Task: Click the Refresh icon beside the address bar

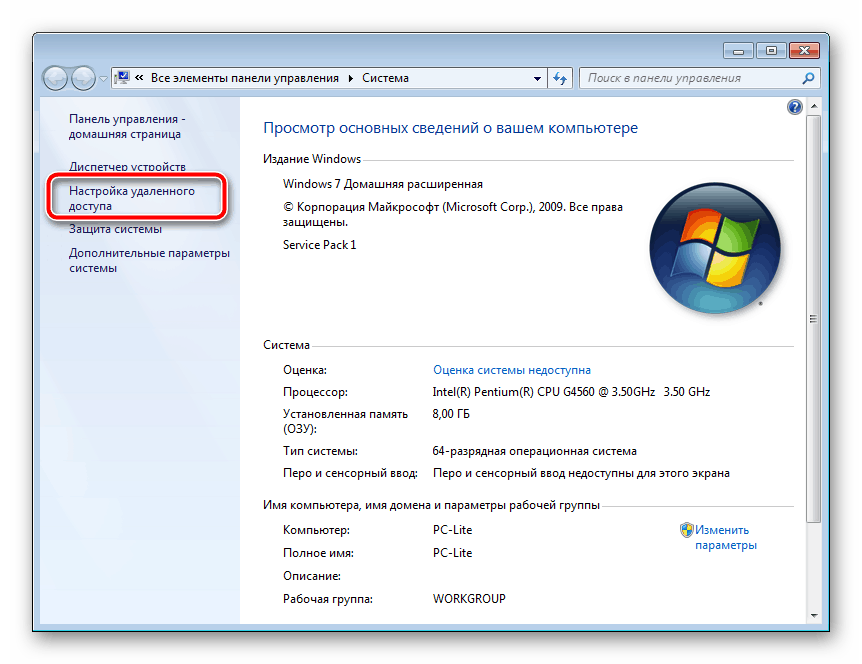Action: (559, 77)
